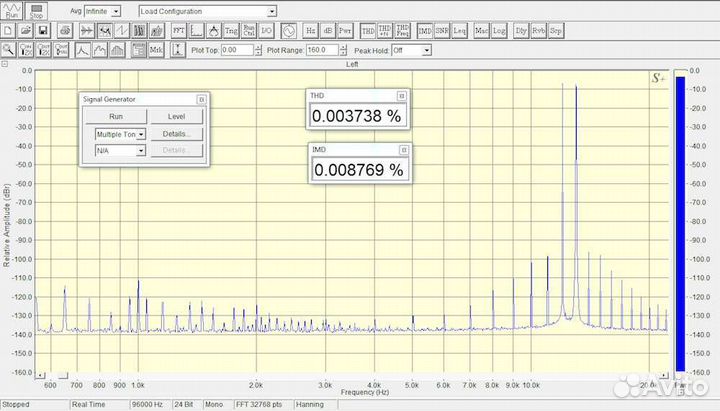Toggle the THD measurement display
Image resolution: width=720 pixels, height=411 pixels.
coord(368,31)
